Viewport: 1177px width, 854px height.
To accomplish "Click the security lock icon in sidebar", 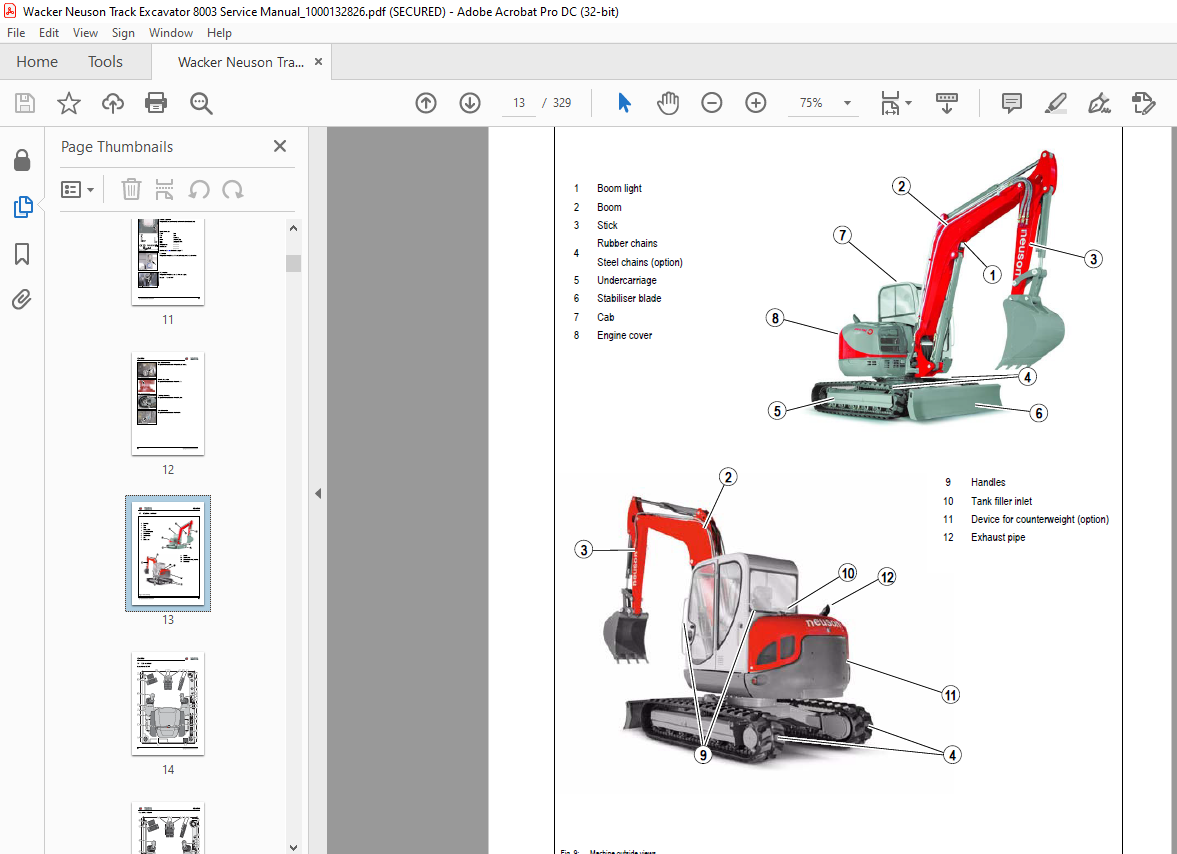I will [23, 160].
